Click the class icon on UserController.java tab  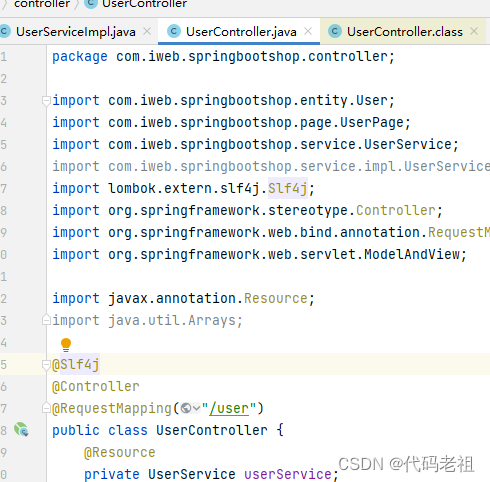[173, 32]
